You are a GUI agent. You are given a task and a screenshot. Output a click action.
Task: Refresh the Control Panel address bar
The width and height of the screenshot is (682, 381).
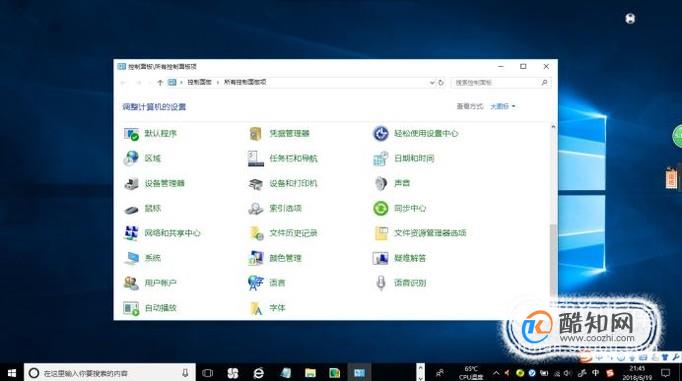[441, 82]
